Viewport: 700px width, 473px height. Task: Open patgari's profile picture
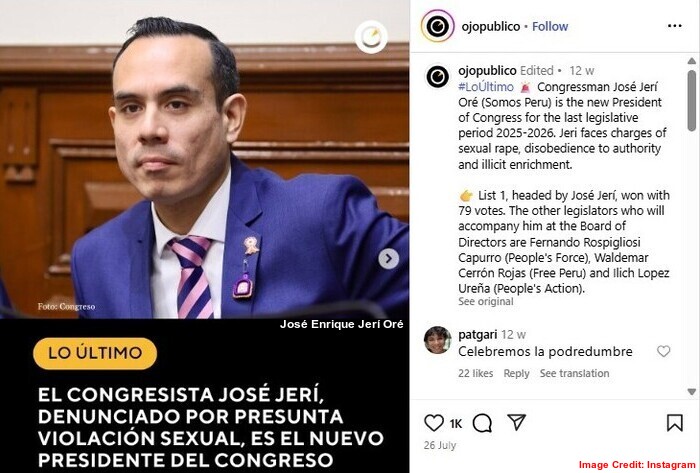point(438,340)
